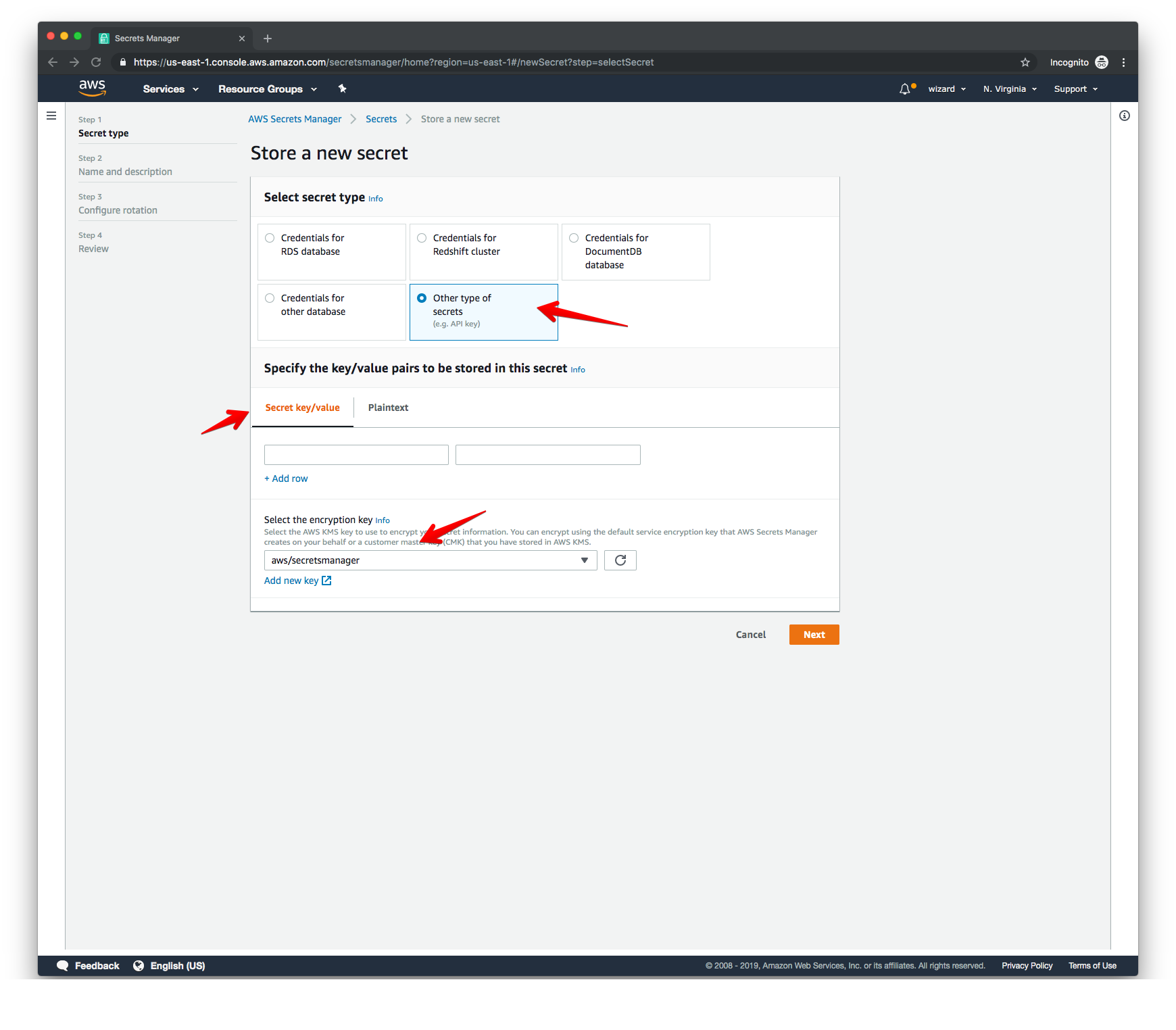Click the AWS logo home icon
Image resolution: width=1176 pixels, height=1030 pixels.
point(92,88)
